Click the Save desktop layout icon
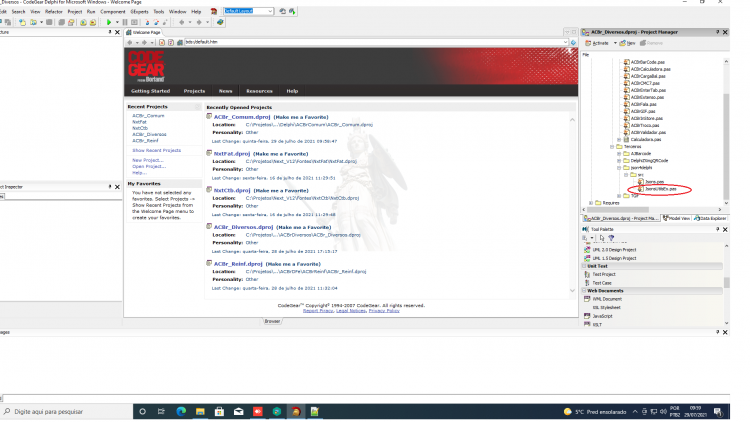The image size is (750, 422). (x=283, y=11)
